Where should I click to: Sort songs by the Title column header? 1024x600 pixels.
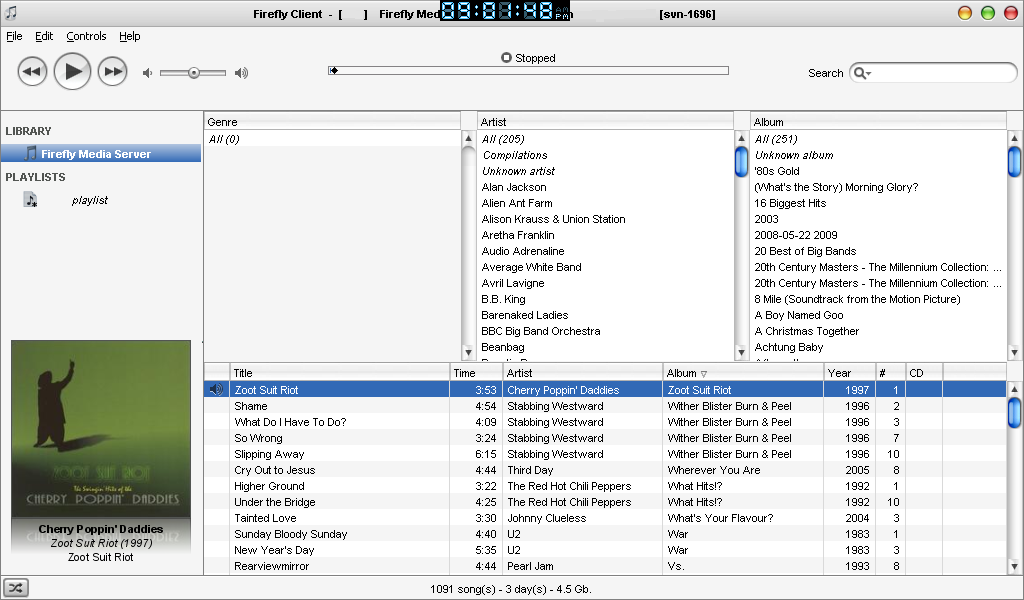[340, 373]
